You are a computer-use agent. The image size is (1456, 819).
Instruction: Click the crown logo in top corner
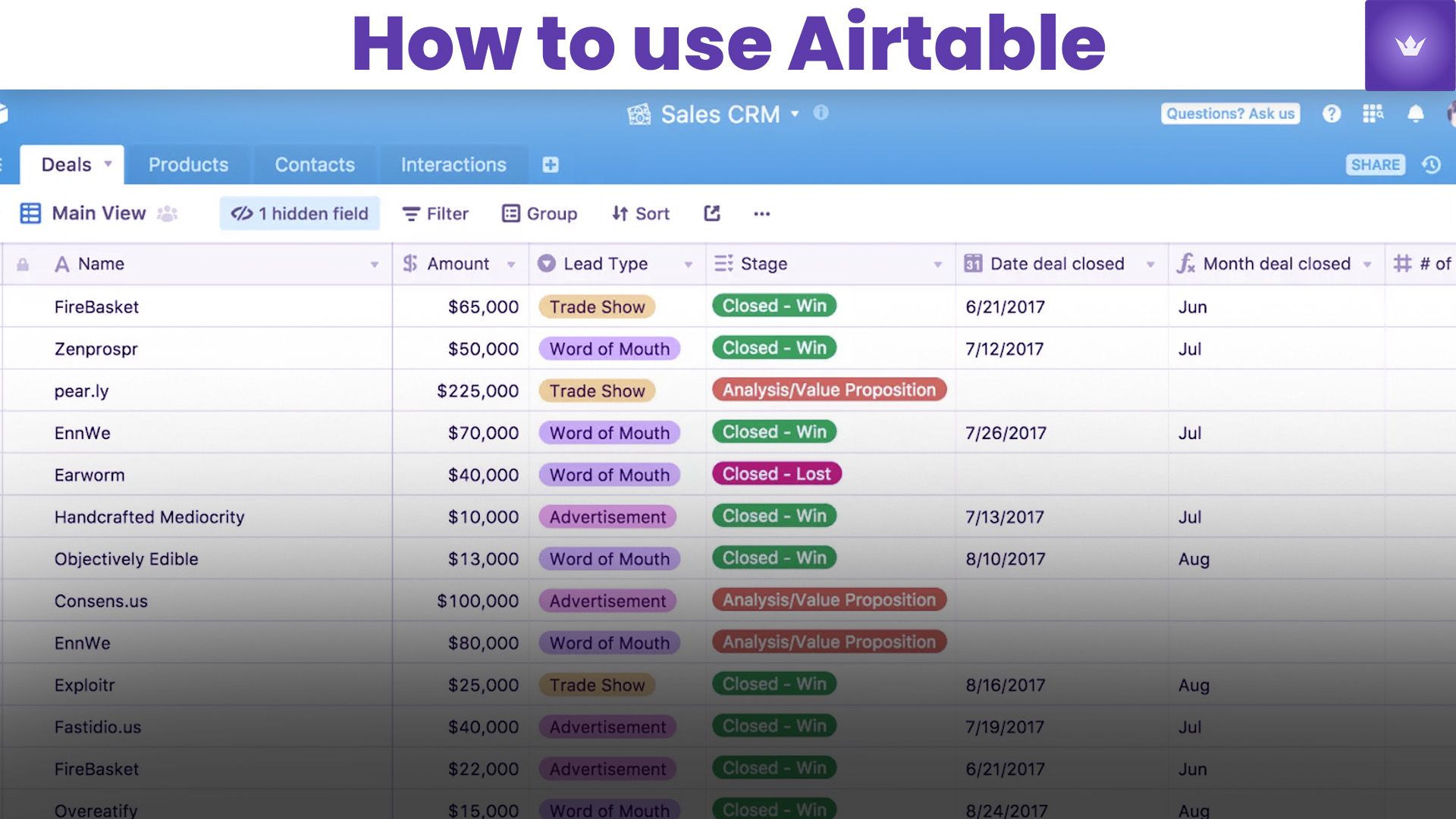click(x=1410, y=45)
